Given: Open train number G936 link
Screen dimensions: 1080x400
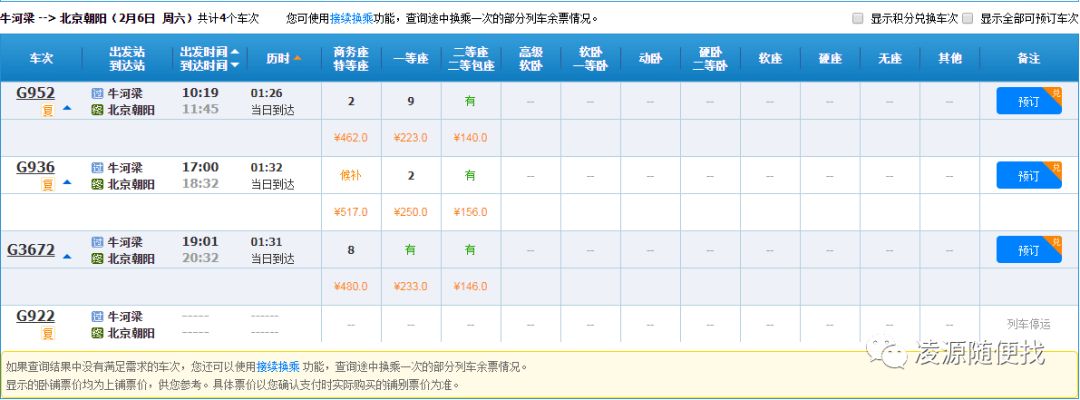Looking at the screenshot, I should coord(35,167).
